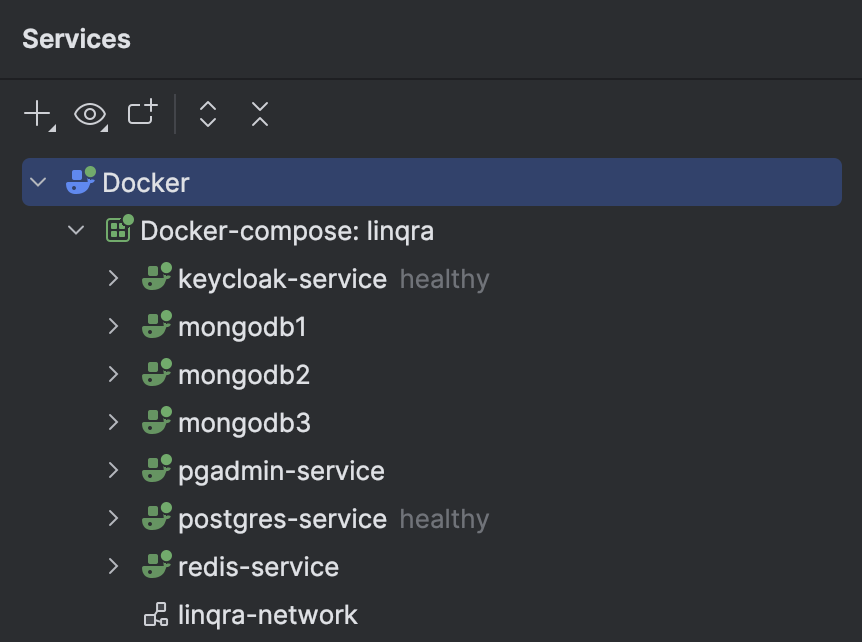Screen dimensions: 862x642
Task: Select the mongodb3 container
Action: click(244, 422)
